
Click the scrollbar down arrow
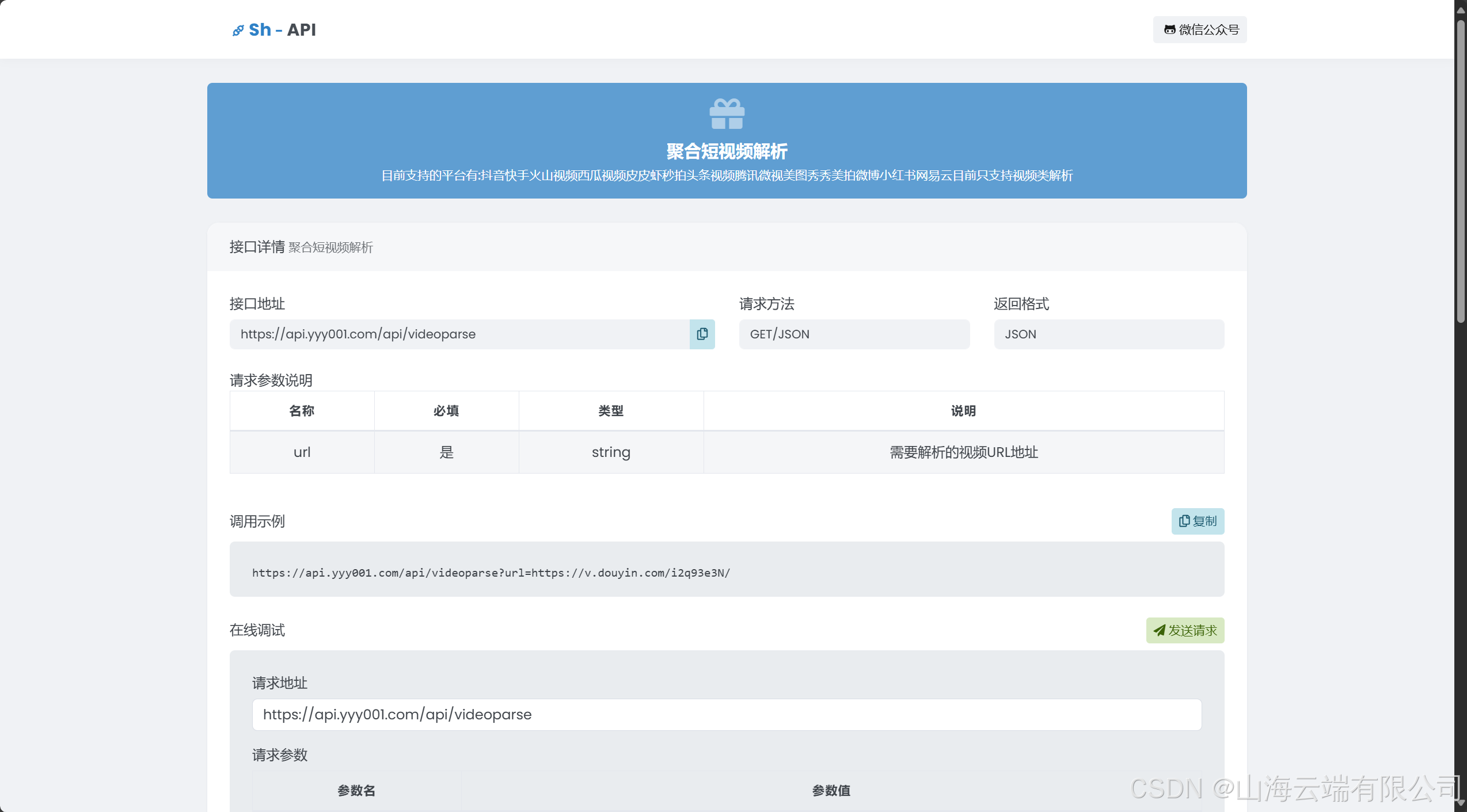click(1461, 803)
